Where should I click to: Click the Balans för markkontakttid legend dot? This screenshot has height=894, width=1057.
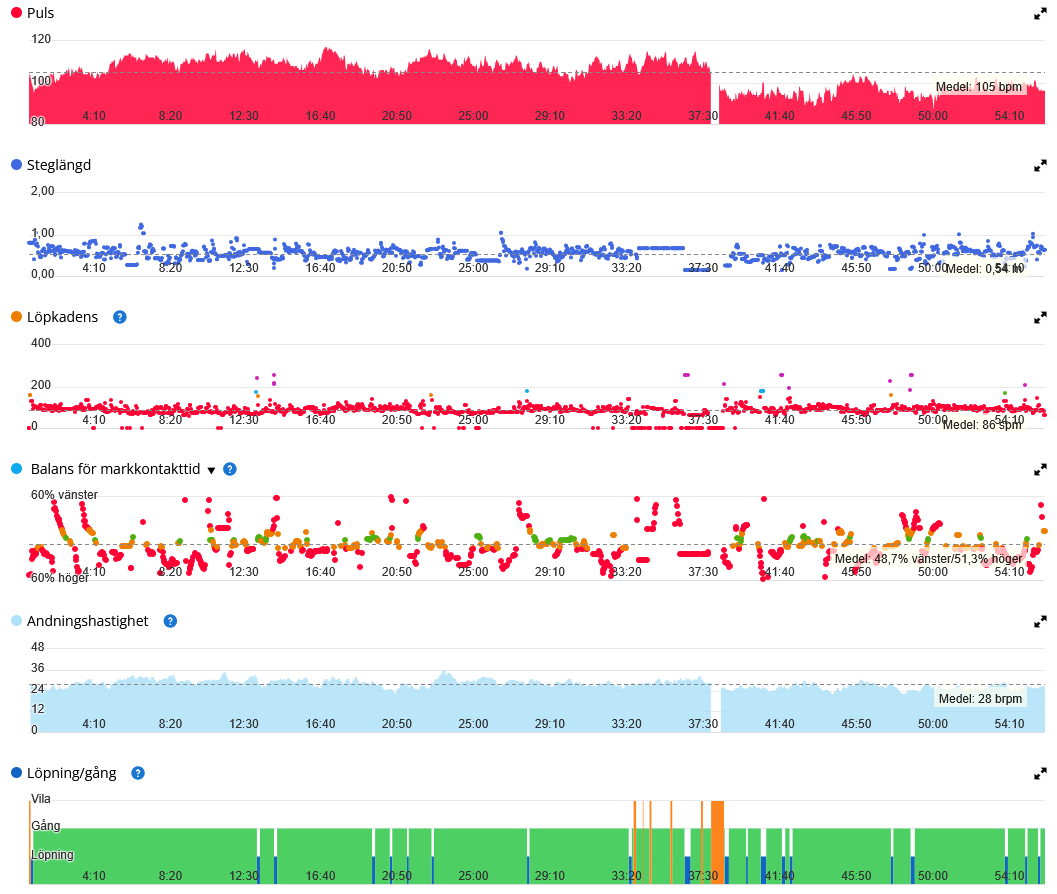coord(17,469)
